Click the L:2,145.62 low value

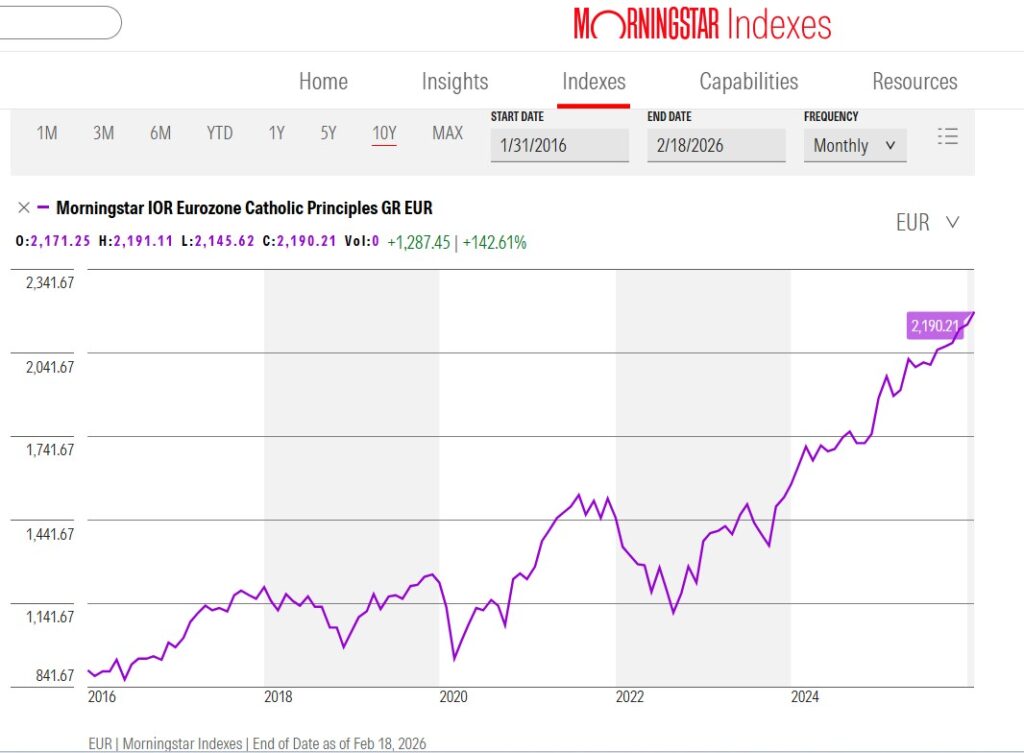pos(217,241)
